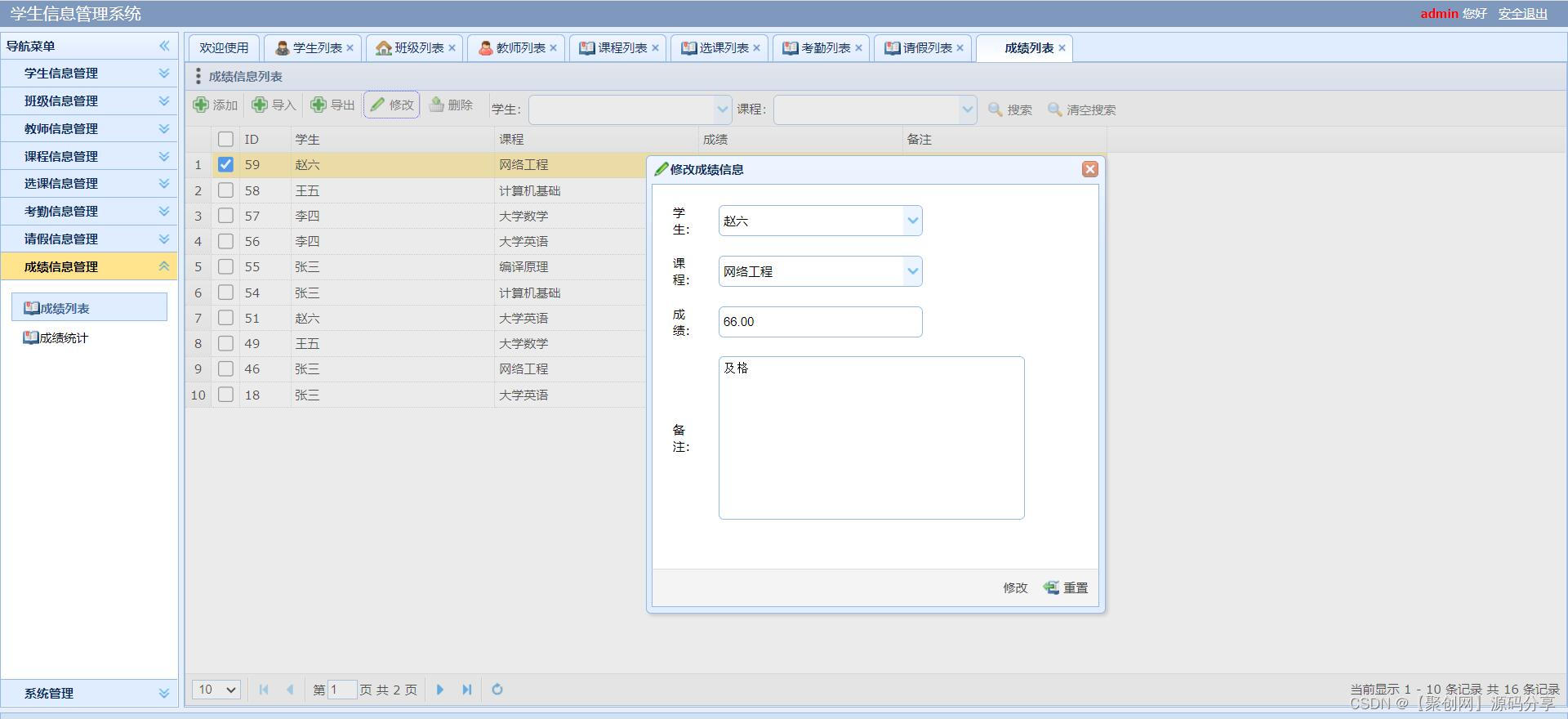Toggle the select-all checkbox in table header

pos(225,140)
